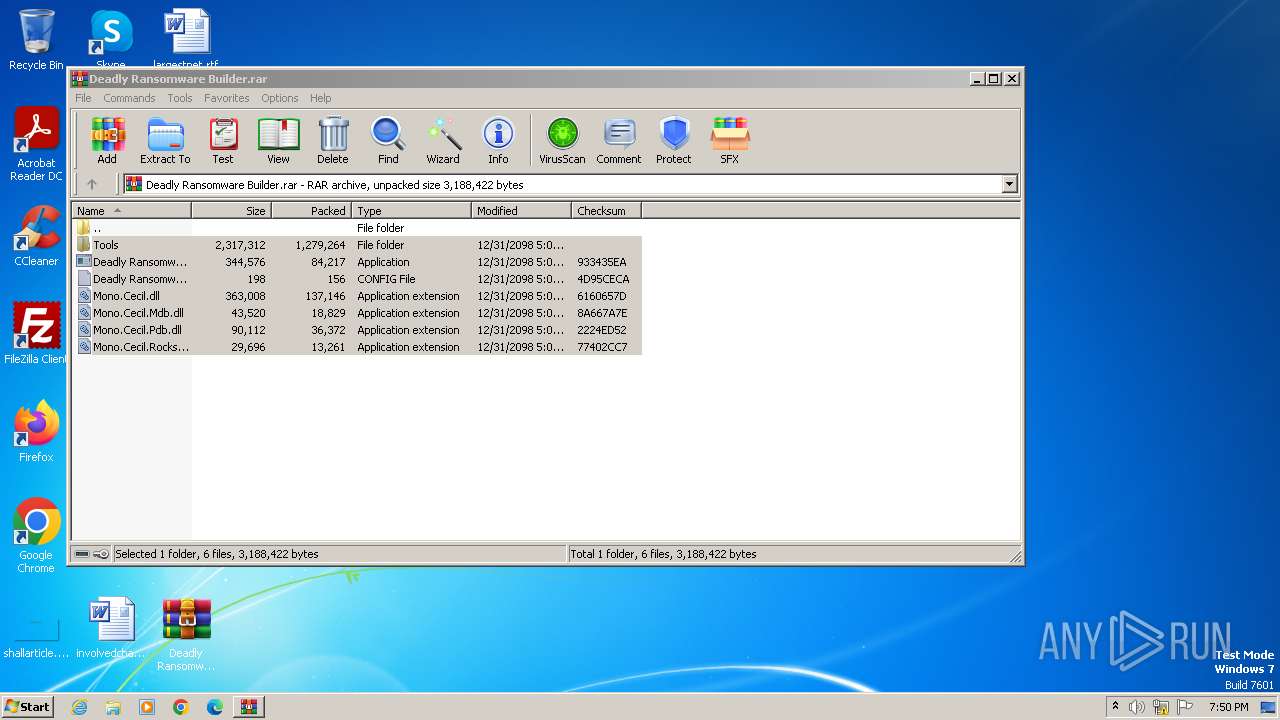Select Mono.Cecil.Mdb.dll file
The width and height of the screenshot is (1280, 720).
tap(357, 313)
